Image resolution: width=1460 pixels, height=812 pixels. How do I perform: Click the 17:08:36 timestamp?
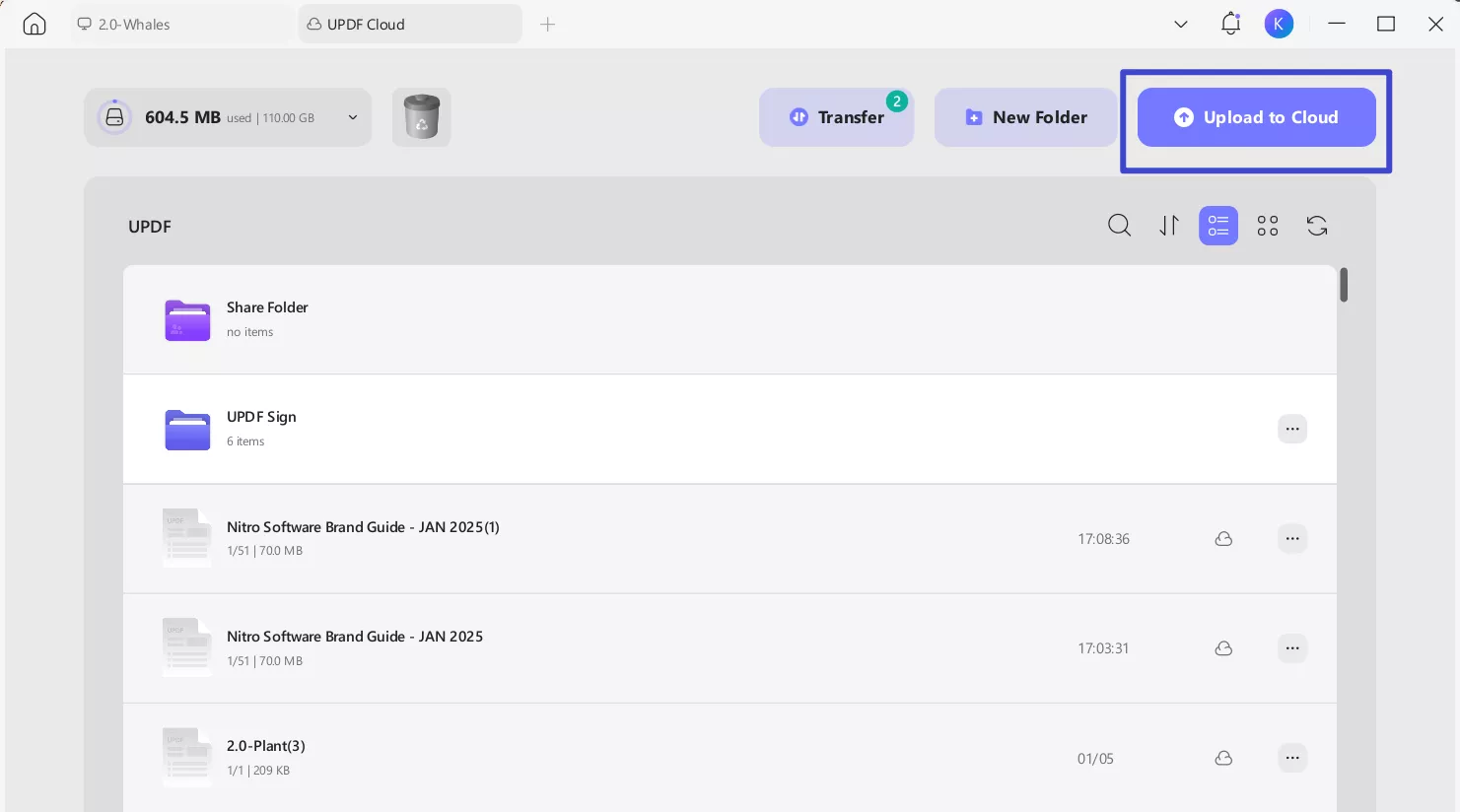1103,539
